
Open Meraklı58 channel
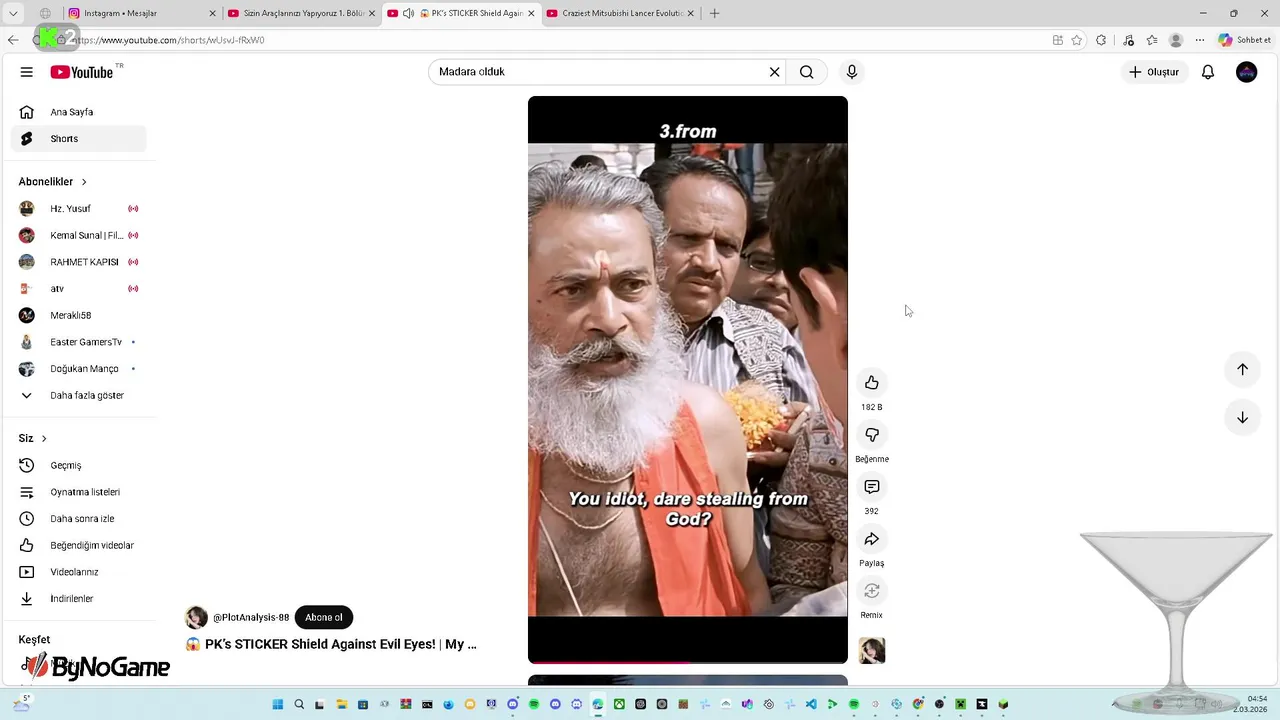pyautogui.click(x=78, y=316)
